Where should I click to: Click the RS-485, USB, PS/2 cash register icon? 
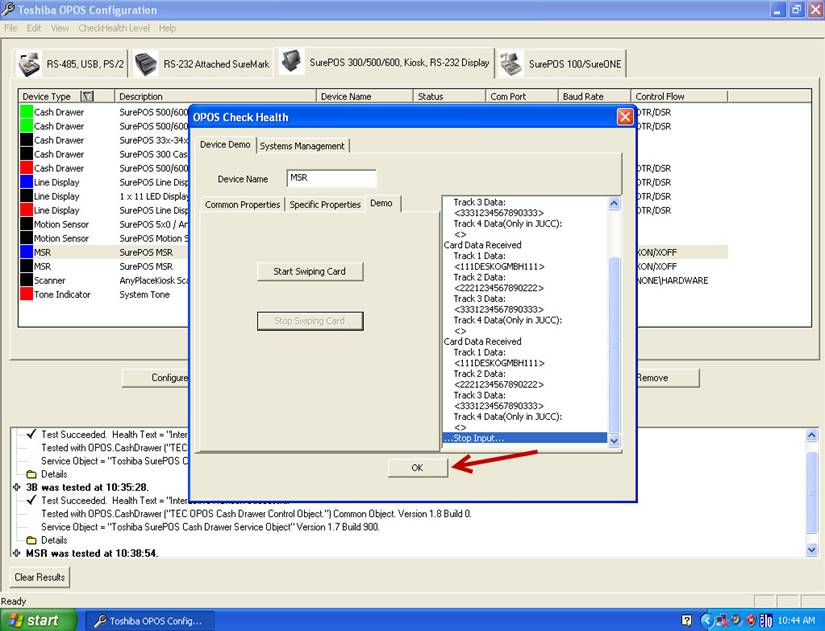pyautogui.click(x=30, y=63)
